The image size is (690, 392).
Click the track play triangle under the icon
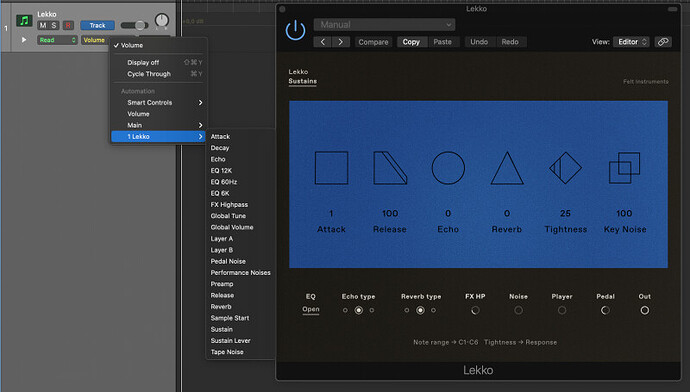[x=24, y=40]
